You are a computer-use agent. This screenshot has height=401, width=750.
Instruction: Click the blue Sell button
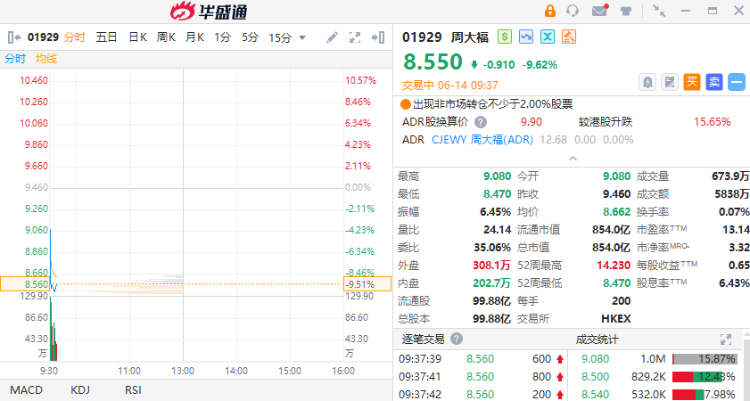click(714, 82)
